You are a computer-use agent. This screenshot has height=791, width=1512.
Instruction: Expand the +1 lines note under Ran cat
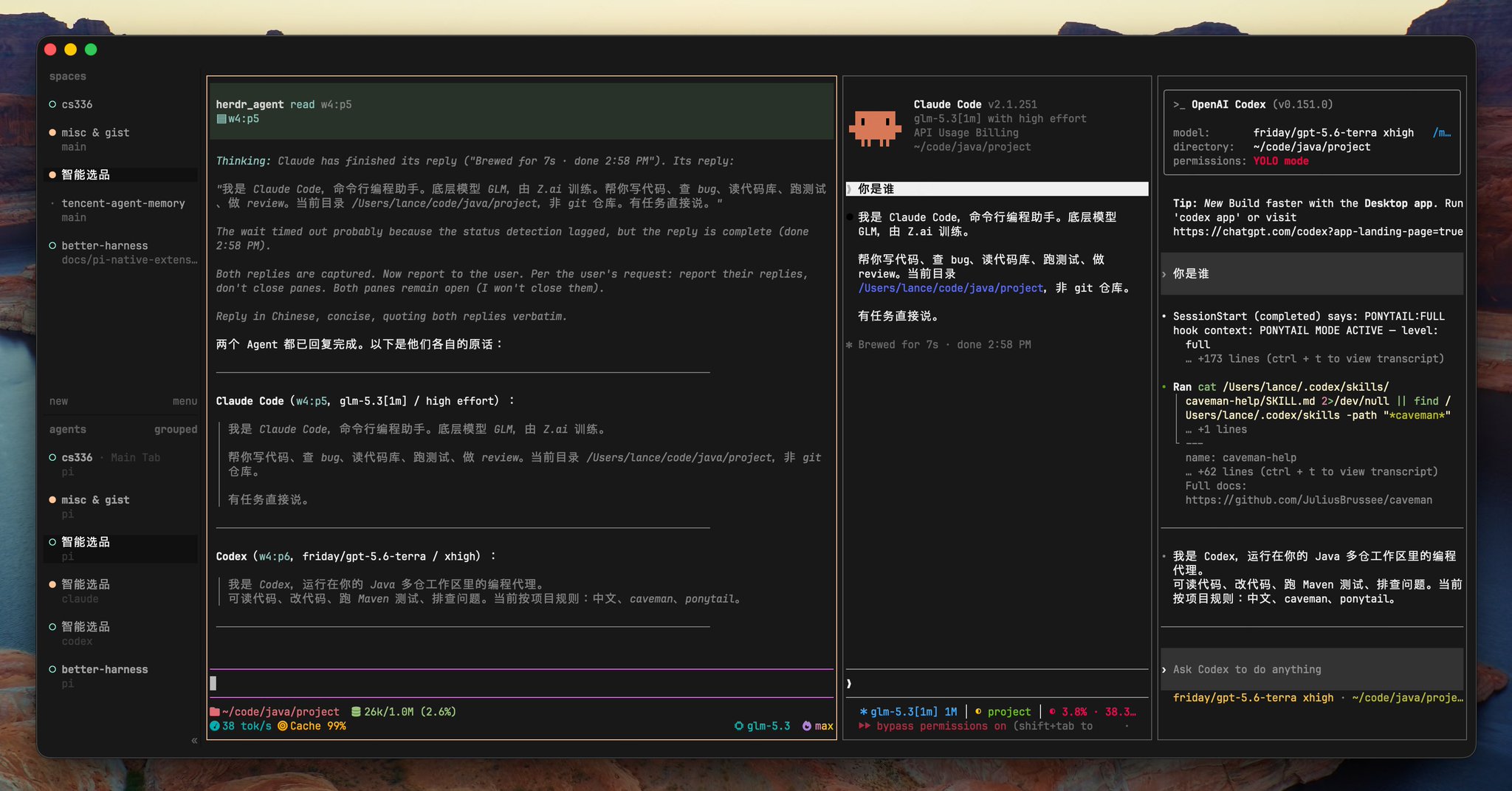click(x=1217, y=430)
